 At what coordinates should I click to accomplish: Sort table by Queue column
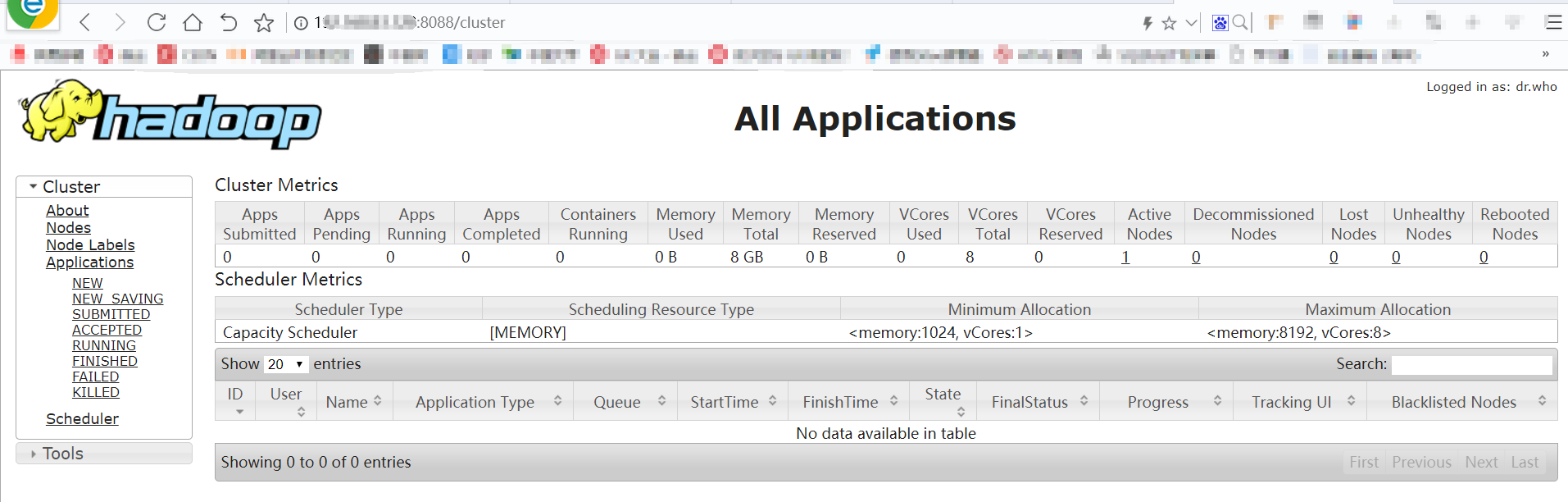click(x=625, y=401)
